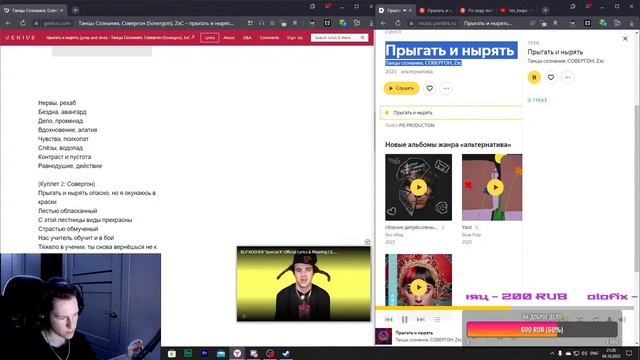Viewport: 640px width, 360px height.
Task: Close the picture-in-picture video popup
Action: 367,242
